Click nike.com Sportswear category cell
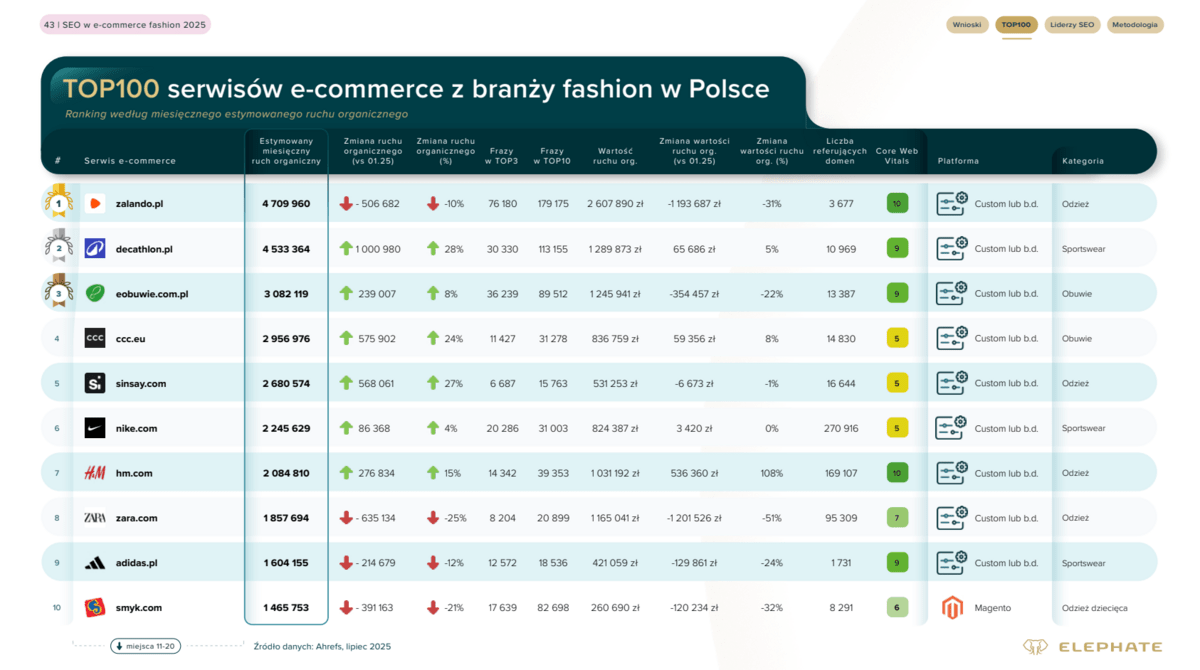 click(1084, 428)
